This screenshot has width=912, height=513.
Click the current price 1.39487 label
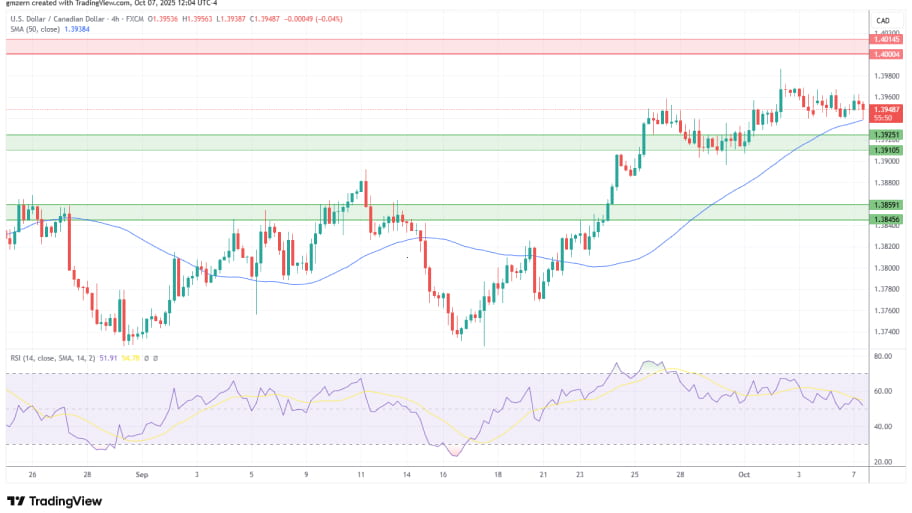[885, 109]
